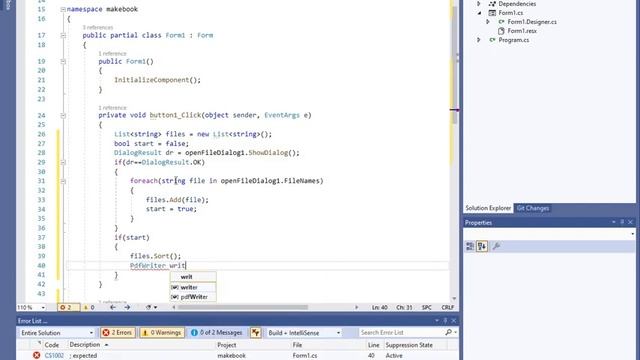Viewport: 640px width, 360px height.
Task: Collapse the Form1 class block
Action: pos(63,36)
